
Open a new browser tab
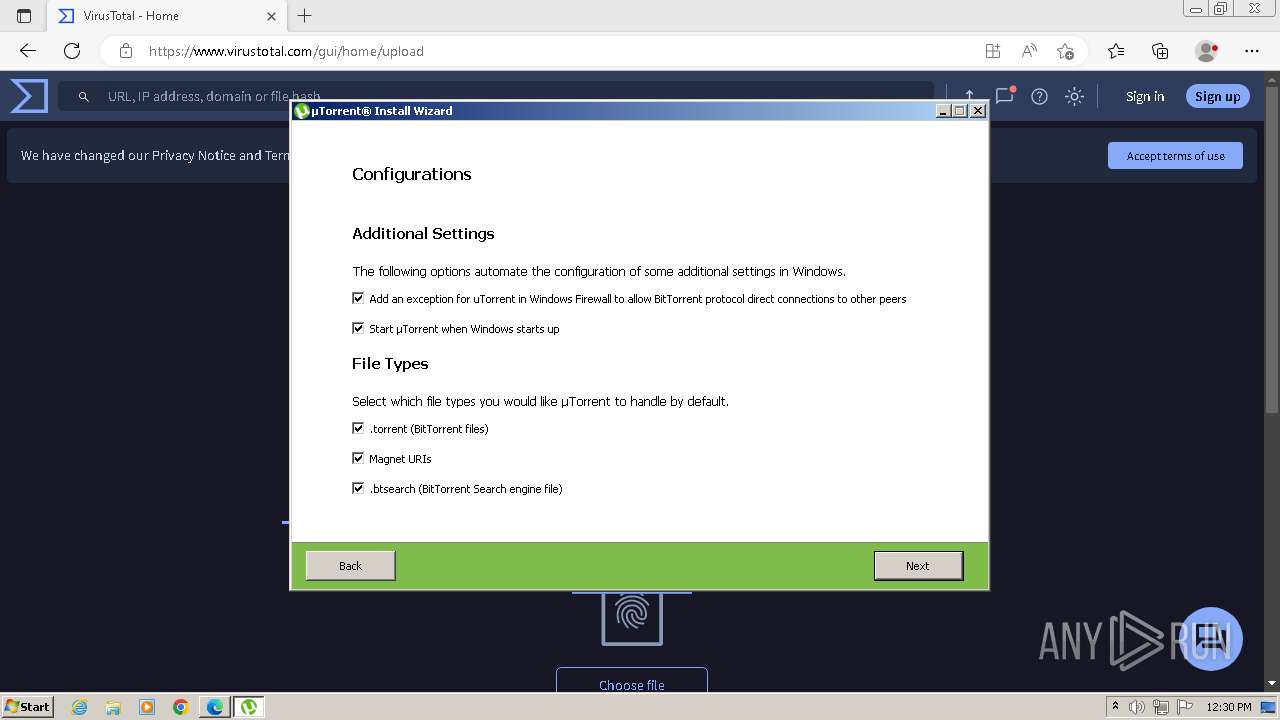[x=305, y=16]
